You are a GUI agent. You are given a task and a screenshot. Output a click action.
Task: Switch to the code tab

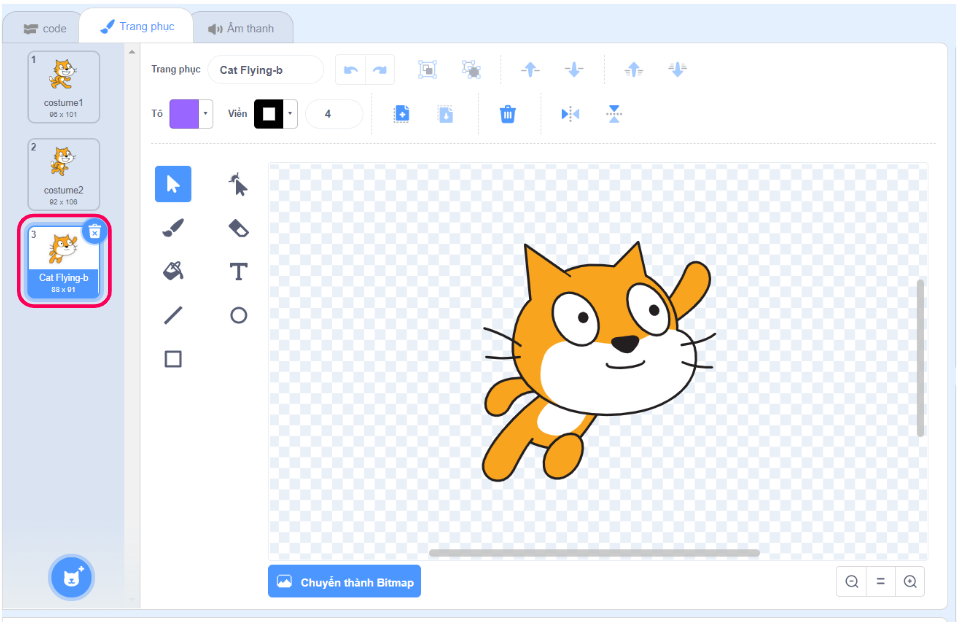click(44, 28)
